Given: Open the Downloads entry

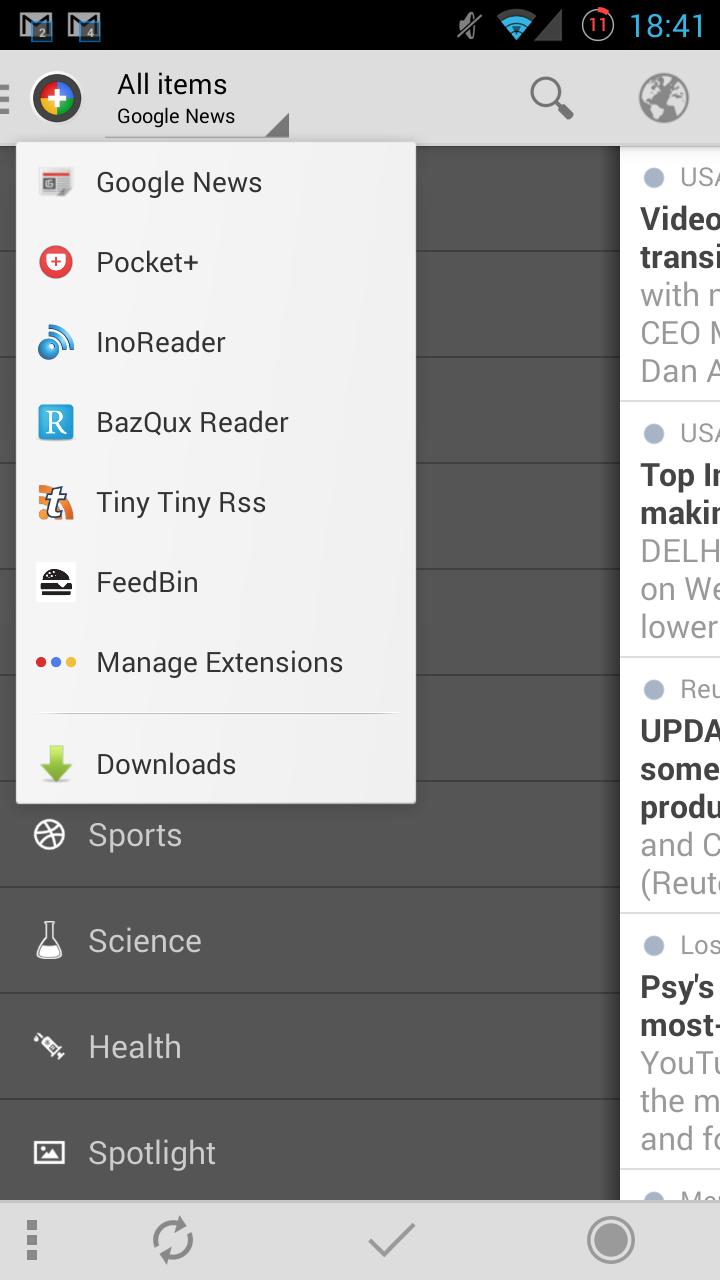Looking at the screenshot, I should (x=216, y=764).
